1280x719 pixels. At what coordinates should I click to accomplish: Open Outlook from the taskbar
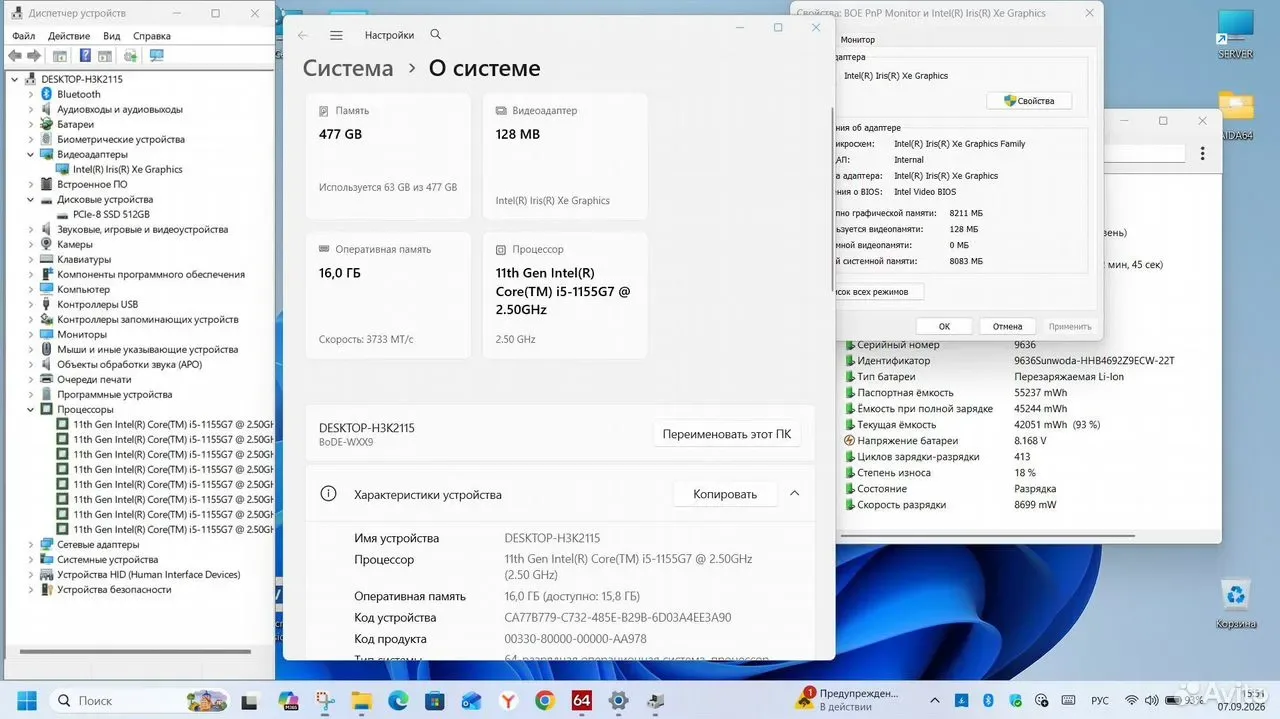pos(471,701)
